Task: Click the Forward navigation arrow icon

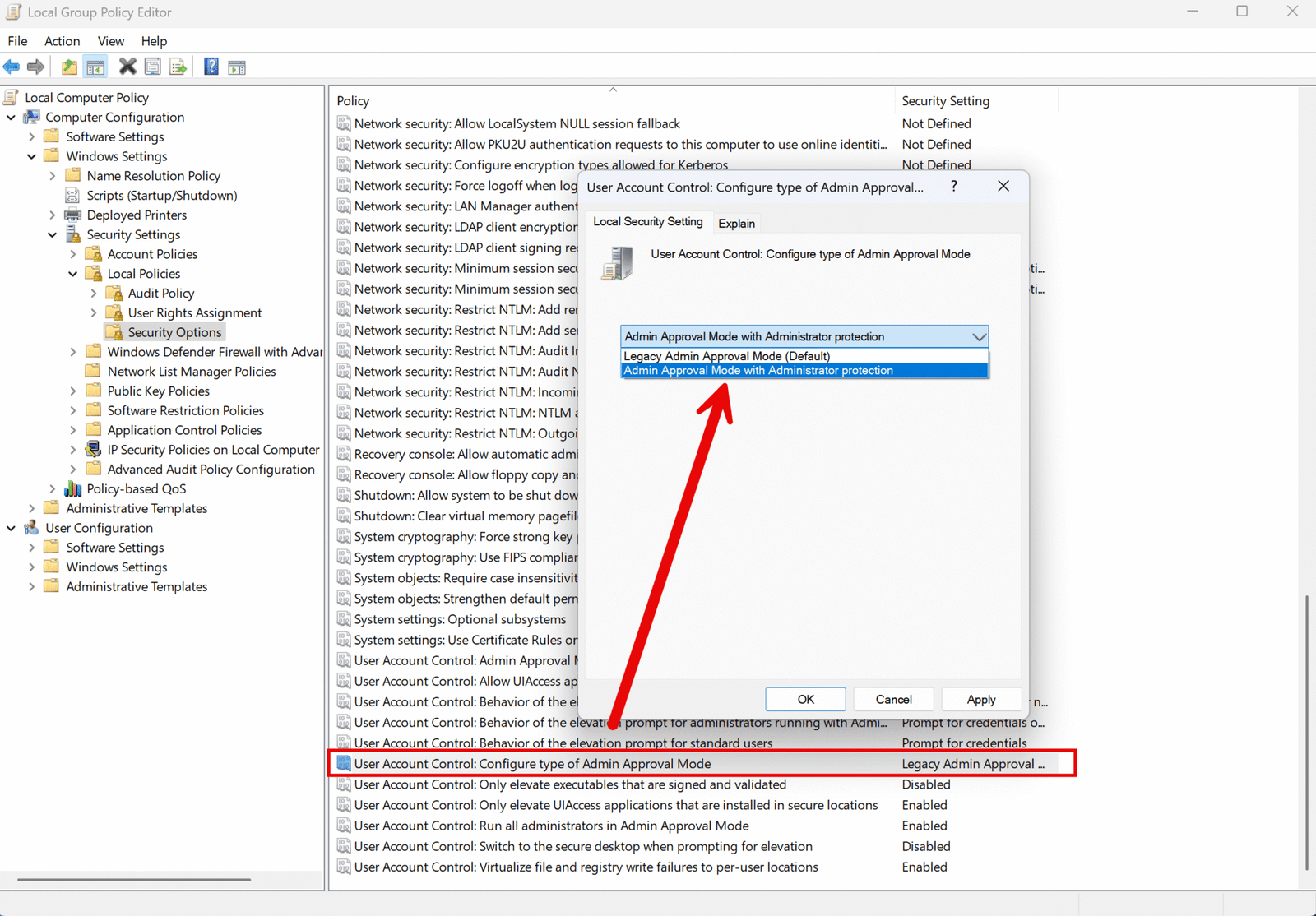Action: pos(36,67)
